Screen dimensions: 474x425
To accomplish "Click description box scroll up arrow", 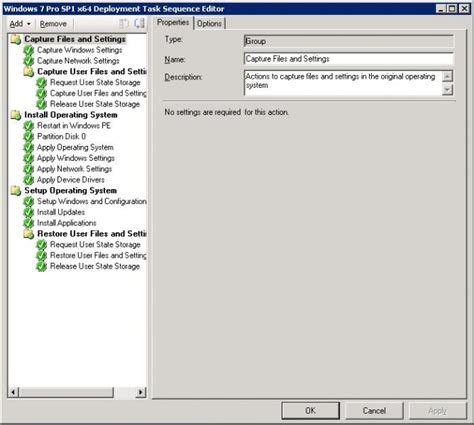I will [x=447, y=76].
